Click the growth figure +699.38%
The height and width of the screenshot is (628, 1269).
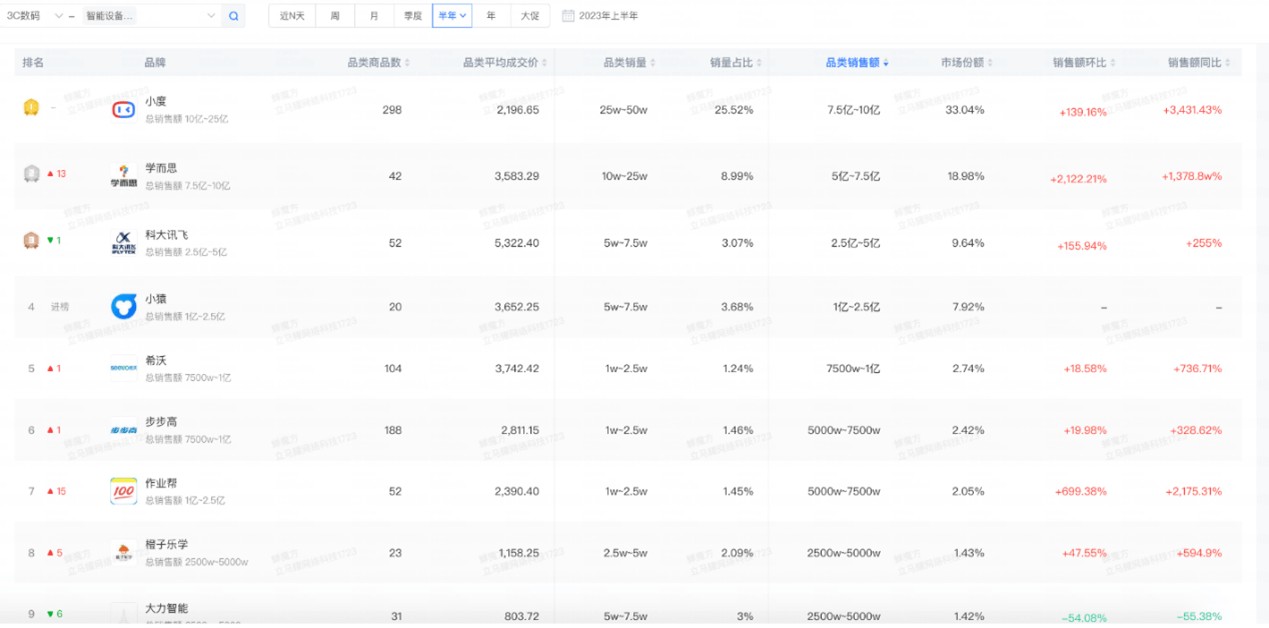coord(1081,492)
